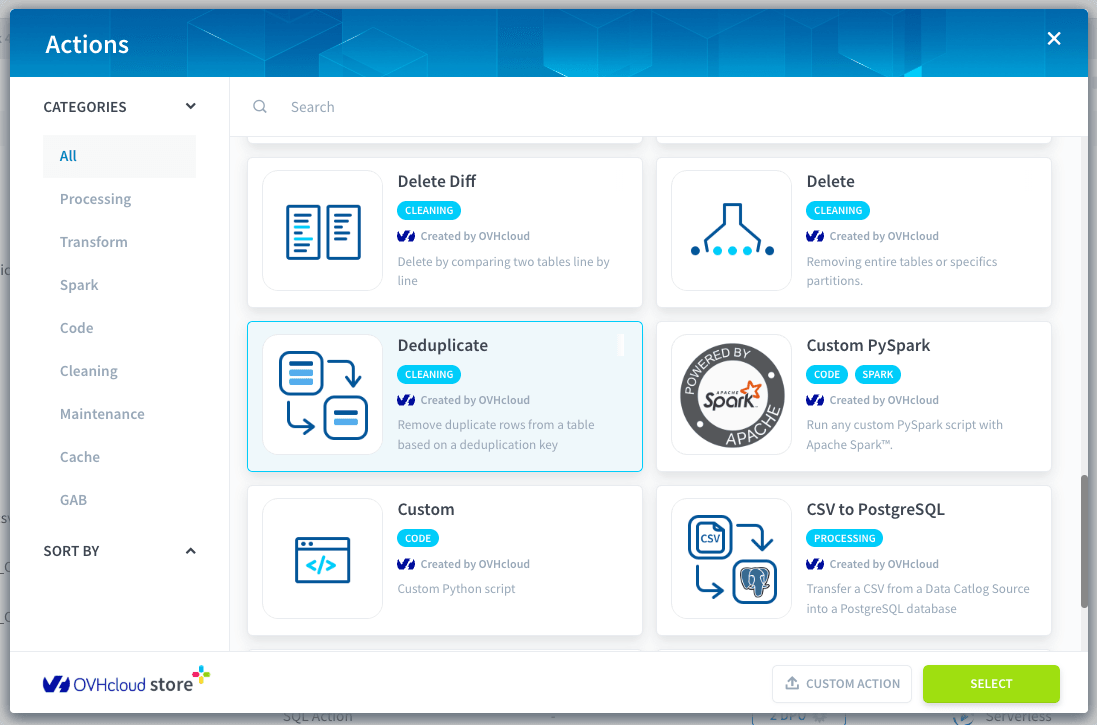Click the upload icon in Custom Action button
The width and height of the screenshot is (1097, 725).
(x=792, y=683)
